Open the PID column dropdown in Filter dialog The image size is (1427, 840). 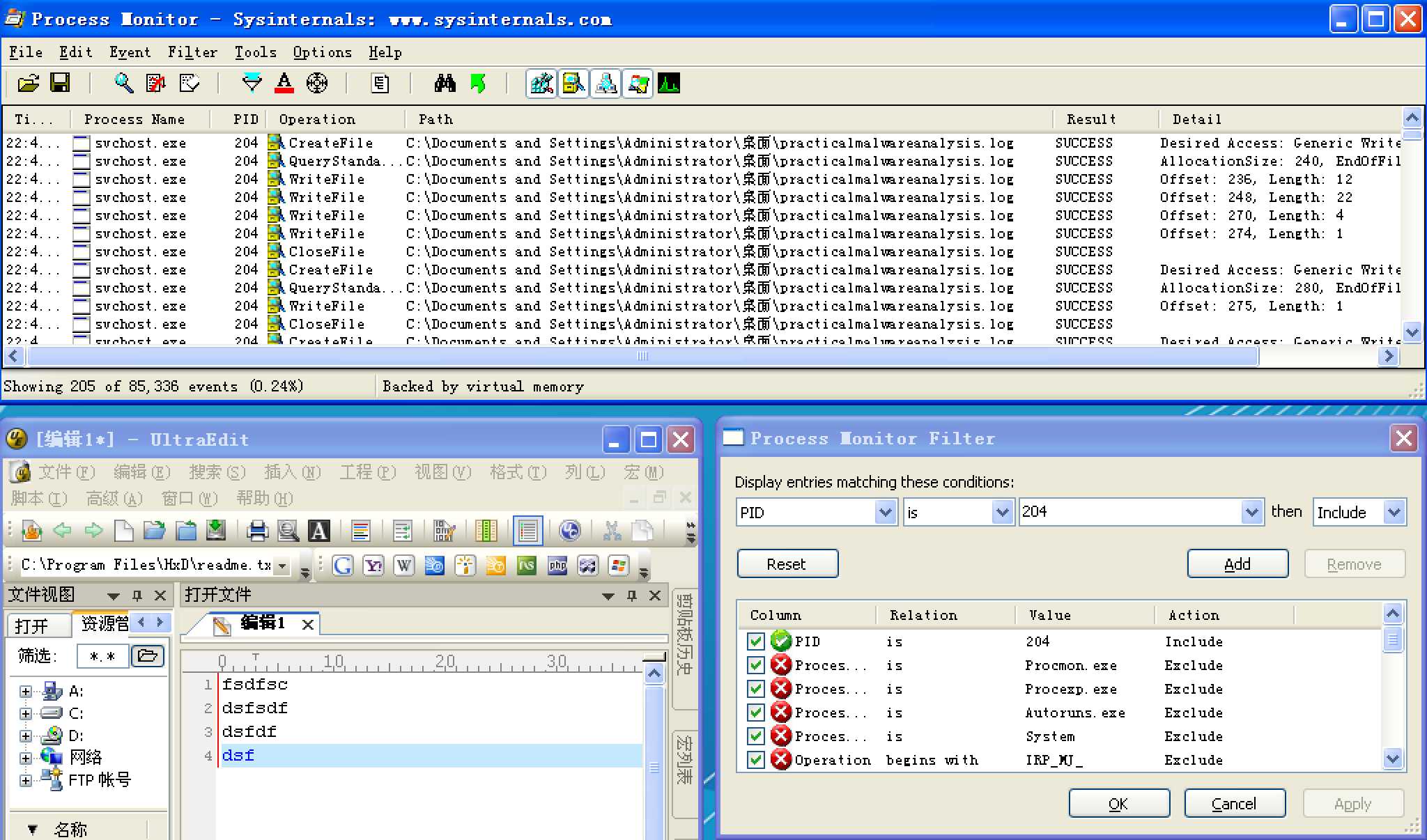(x=885, y=512)
